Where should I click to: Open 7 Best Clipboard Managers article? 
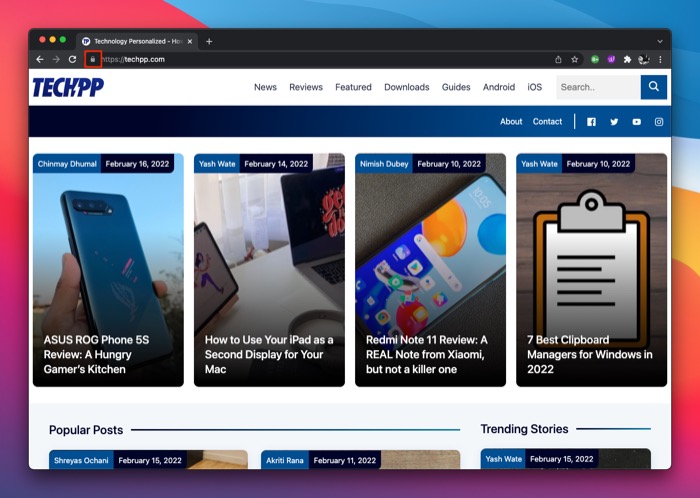pos(589,354)
